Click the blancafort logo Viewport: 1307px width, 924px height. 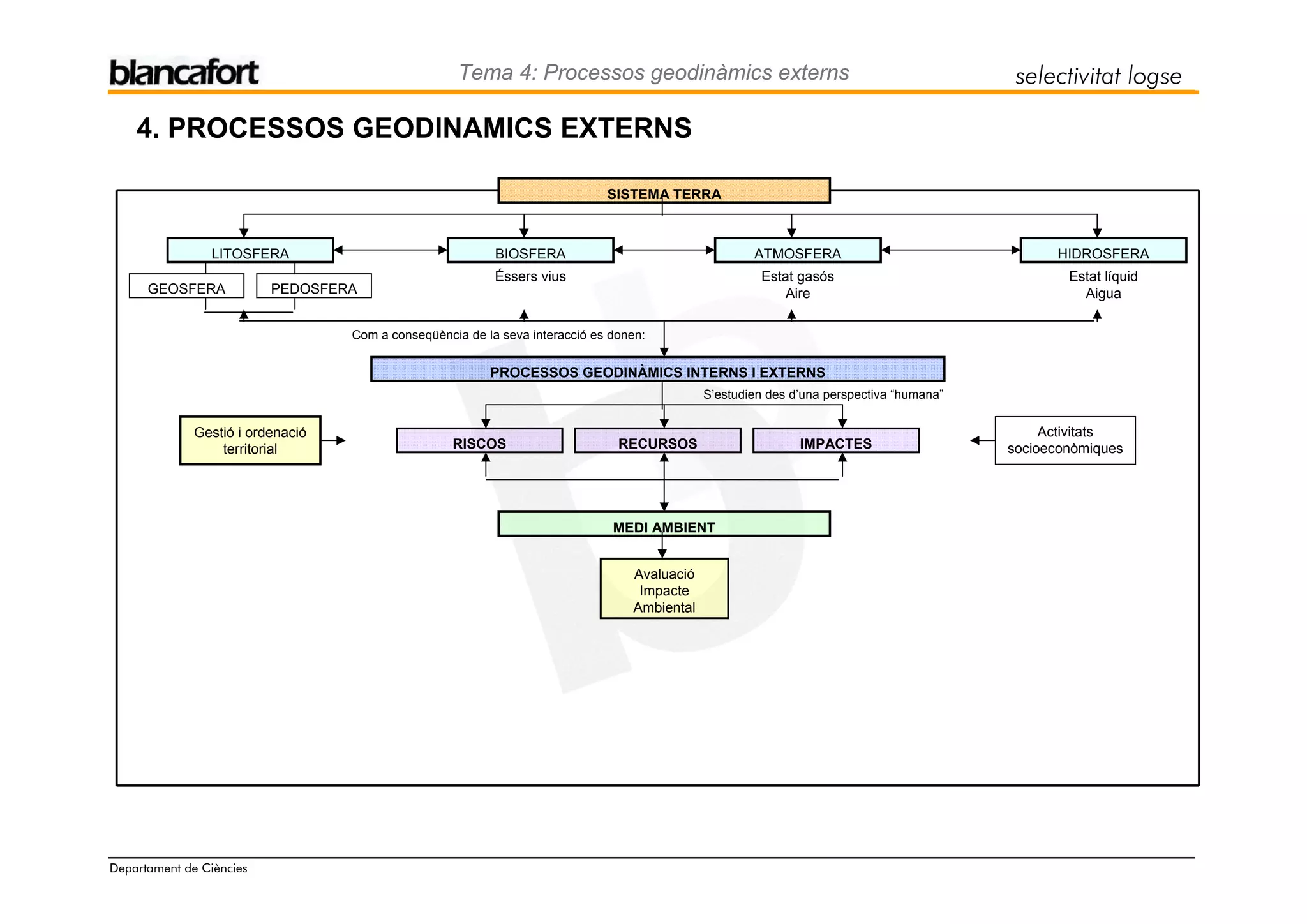point(184,72)
